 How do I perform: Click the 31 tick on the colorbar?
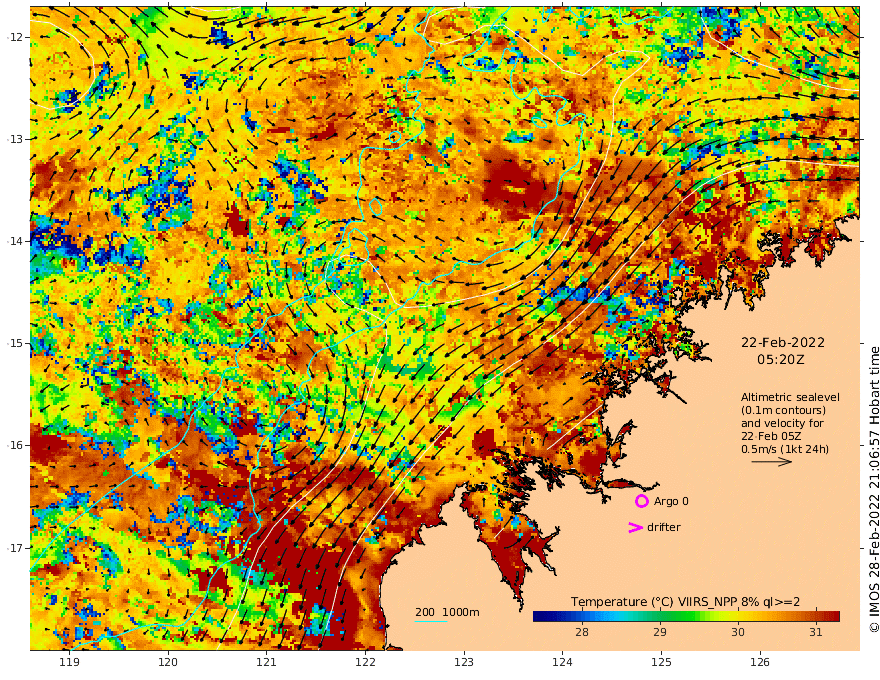pos(815,632)
